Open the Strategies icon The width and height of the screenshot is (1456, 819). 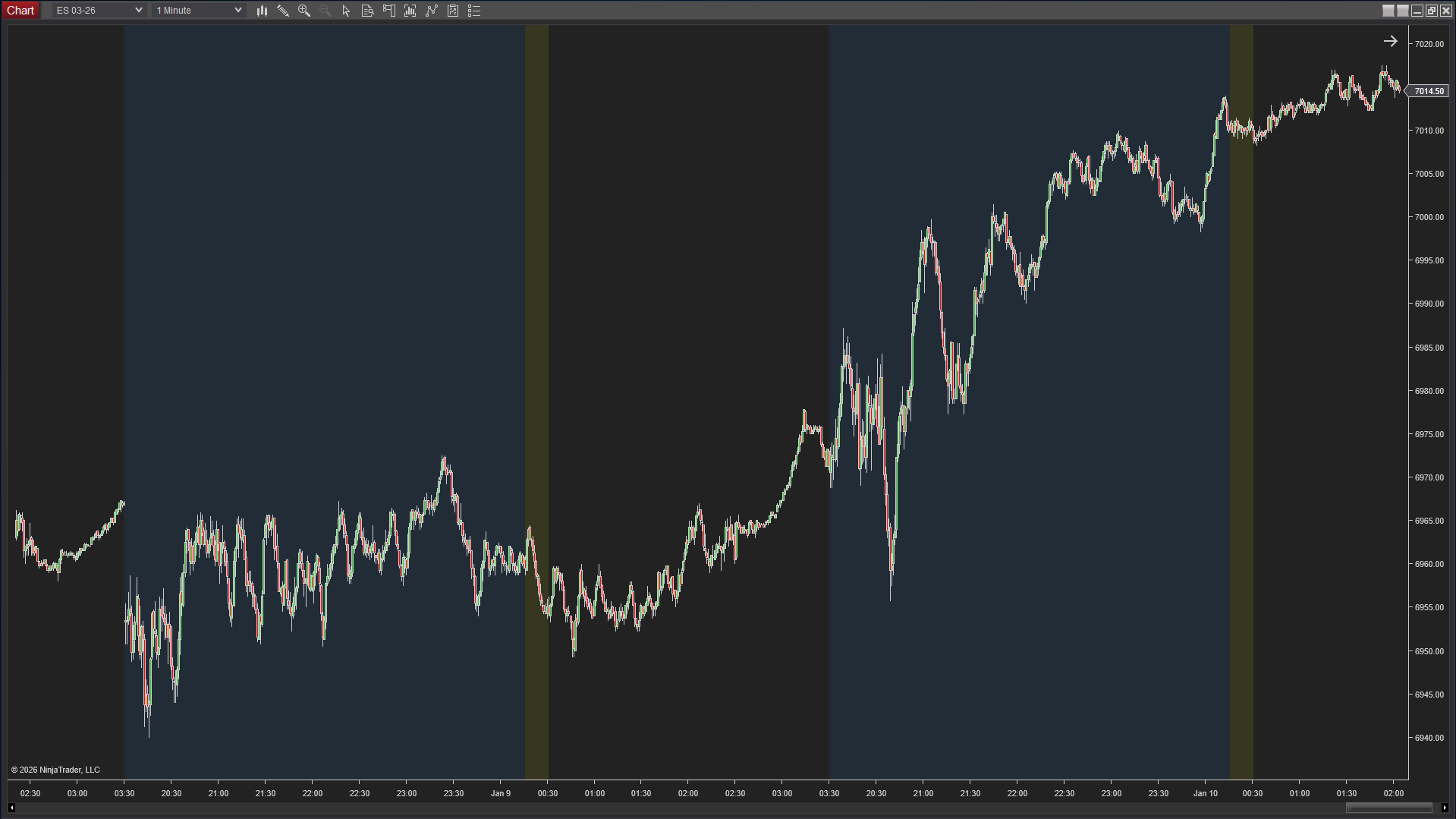pyautogui.click(x=453, y=11)
